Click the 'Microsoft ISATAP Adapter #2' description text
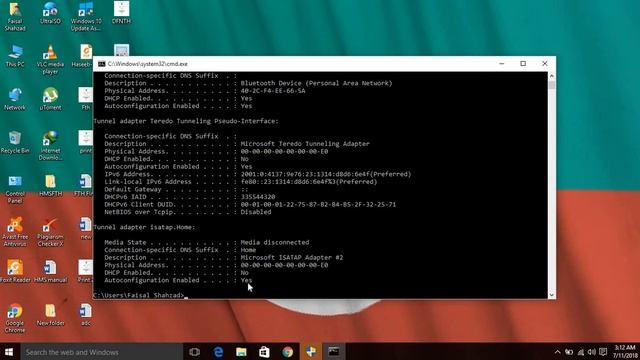Screen dimensions: 640x360 point(291,258)
